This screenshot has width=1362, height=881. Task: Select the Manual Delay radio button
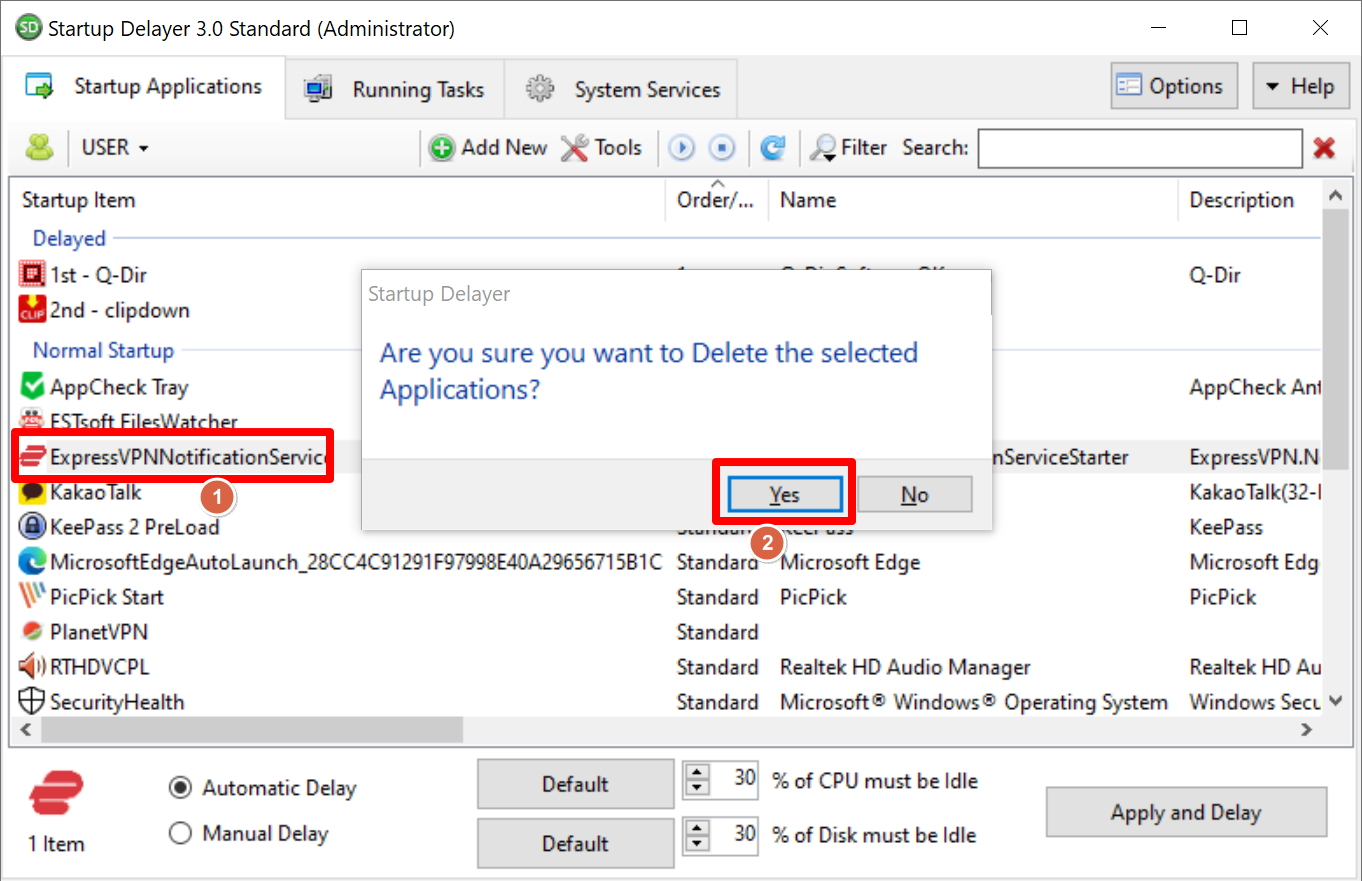(x=180, y=833)
